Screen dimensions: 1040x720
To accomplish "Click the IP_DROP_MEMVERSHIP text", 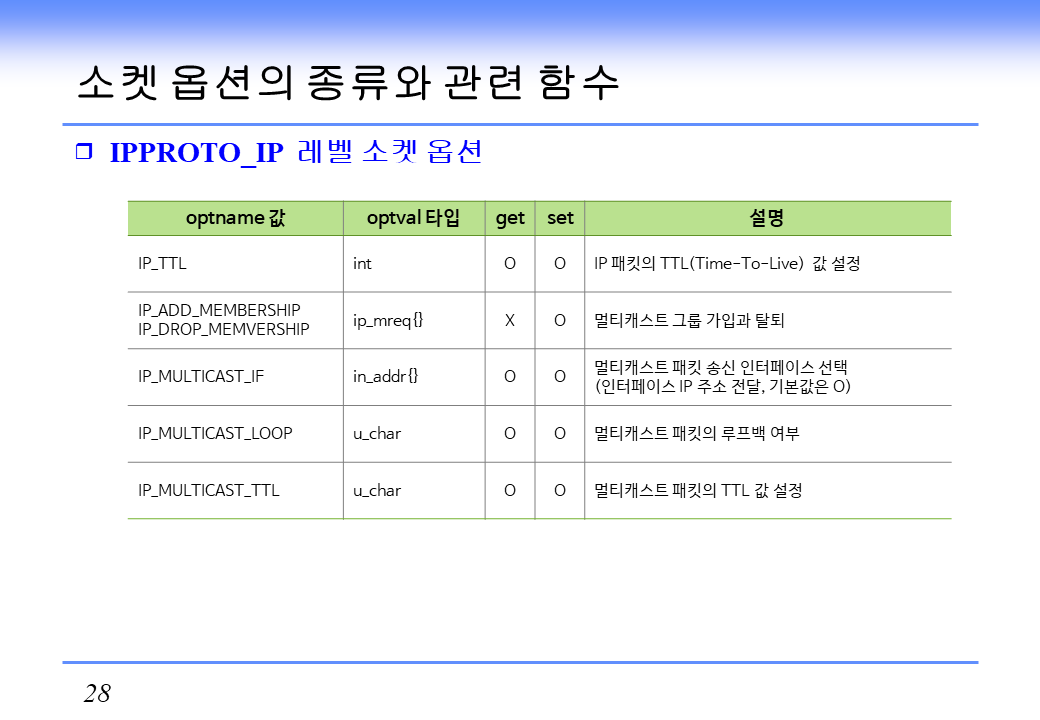I will click(x=224, y=329).
